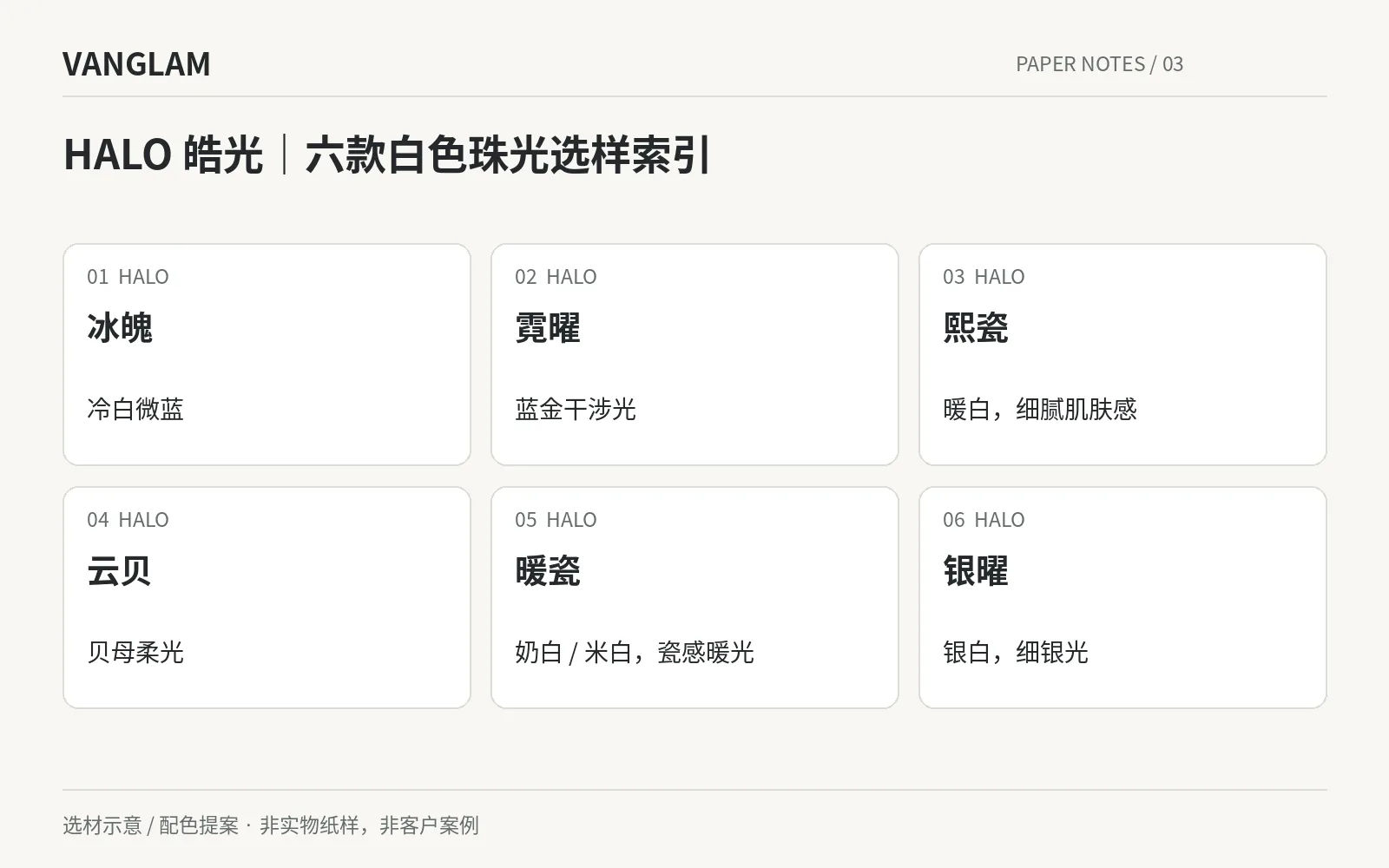Click the footer note 选材示意 / 配色提案
Viewport: 1389px width, 868px height.
click(x=151, y=825)
